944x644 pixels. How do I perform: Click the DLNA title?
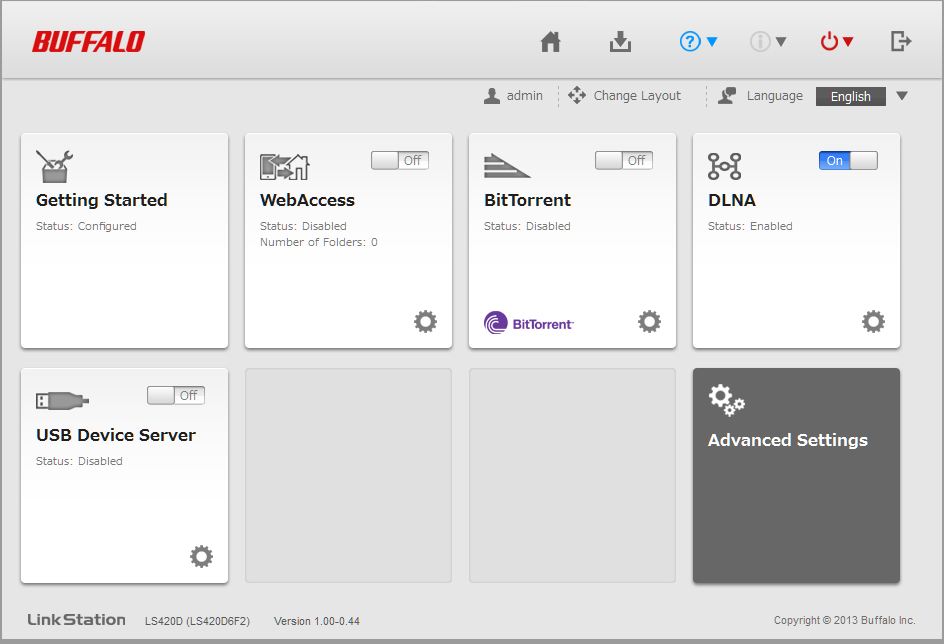click(x=731, y=200)
